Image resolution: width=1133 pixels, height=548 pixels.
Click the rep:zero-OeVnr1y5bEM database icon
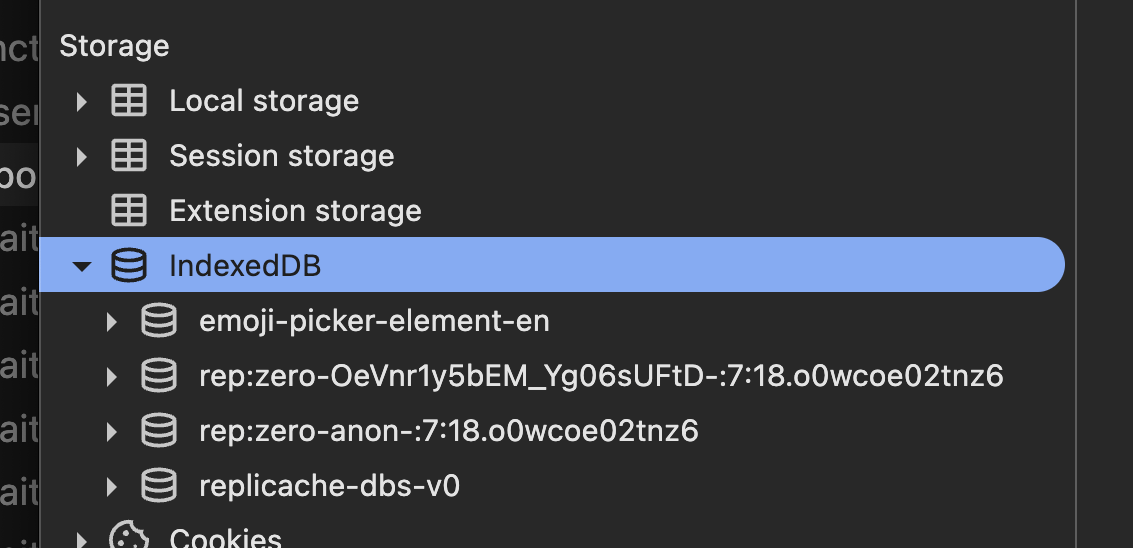(158, 376)
